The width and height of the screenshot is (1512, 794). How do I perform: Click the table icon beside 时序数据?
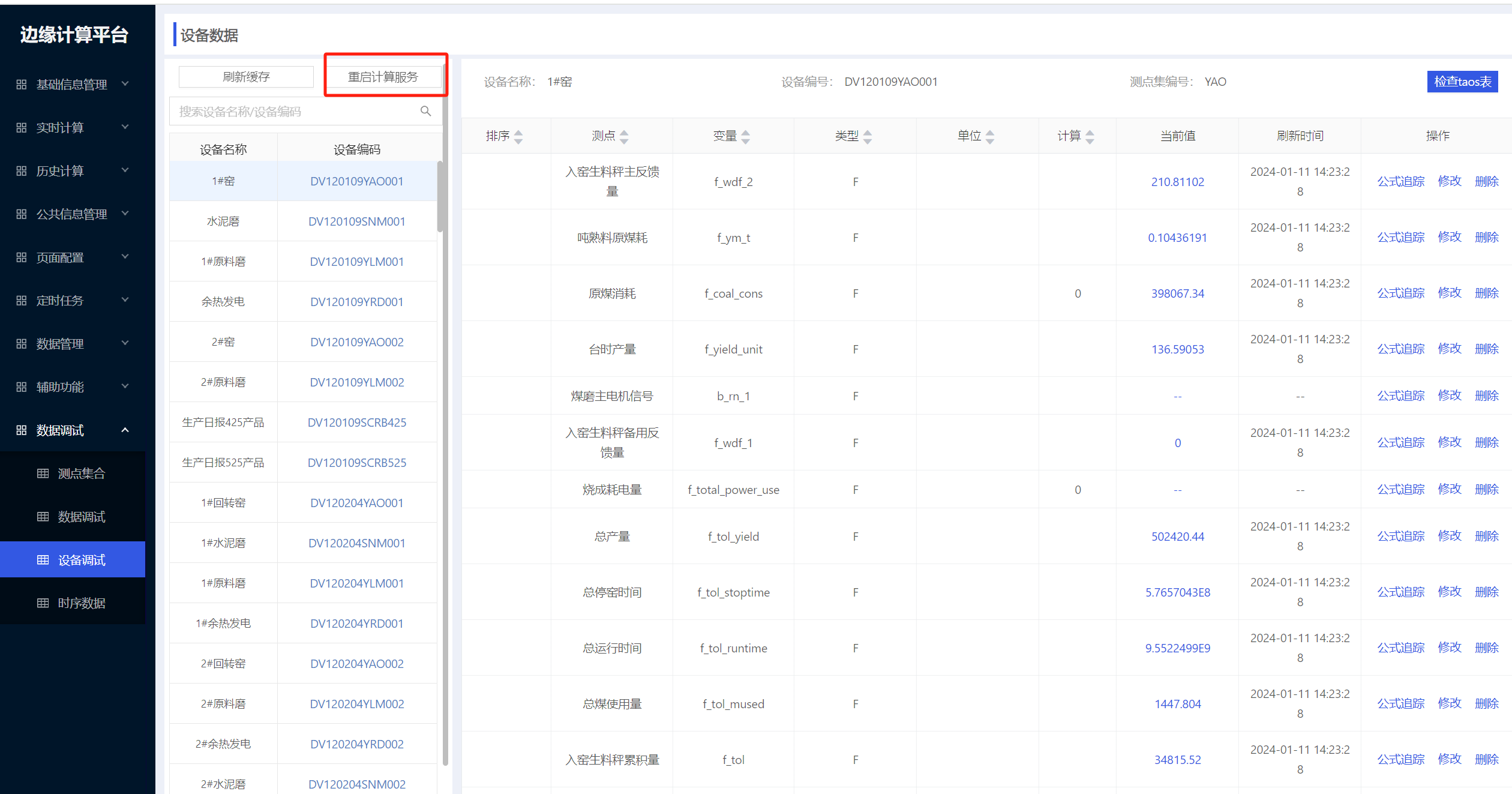tap(43, 603)
